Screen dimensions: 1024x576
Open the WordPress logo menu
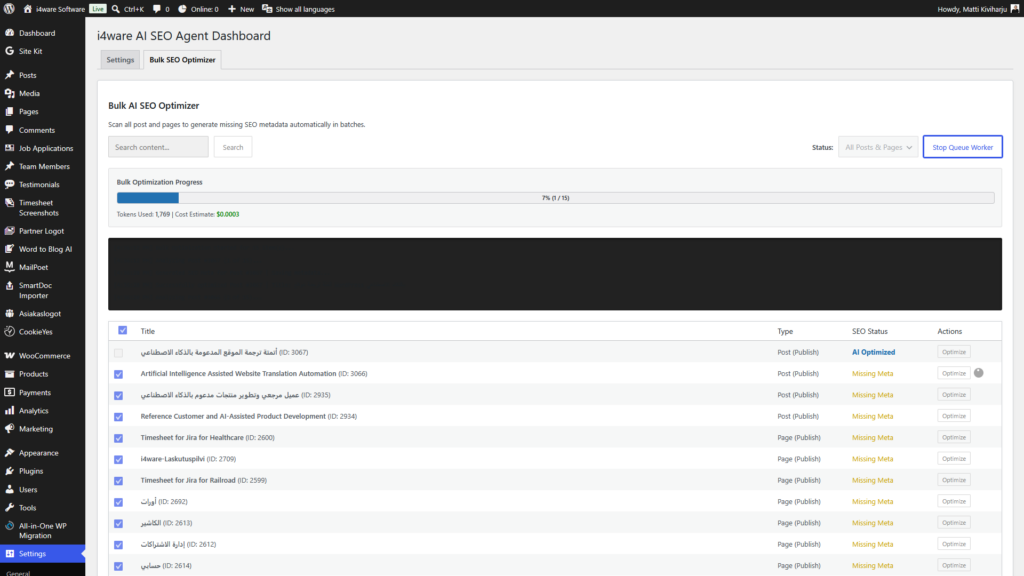9,8
